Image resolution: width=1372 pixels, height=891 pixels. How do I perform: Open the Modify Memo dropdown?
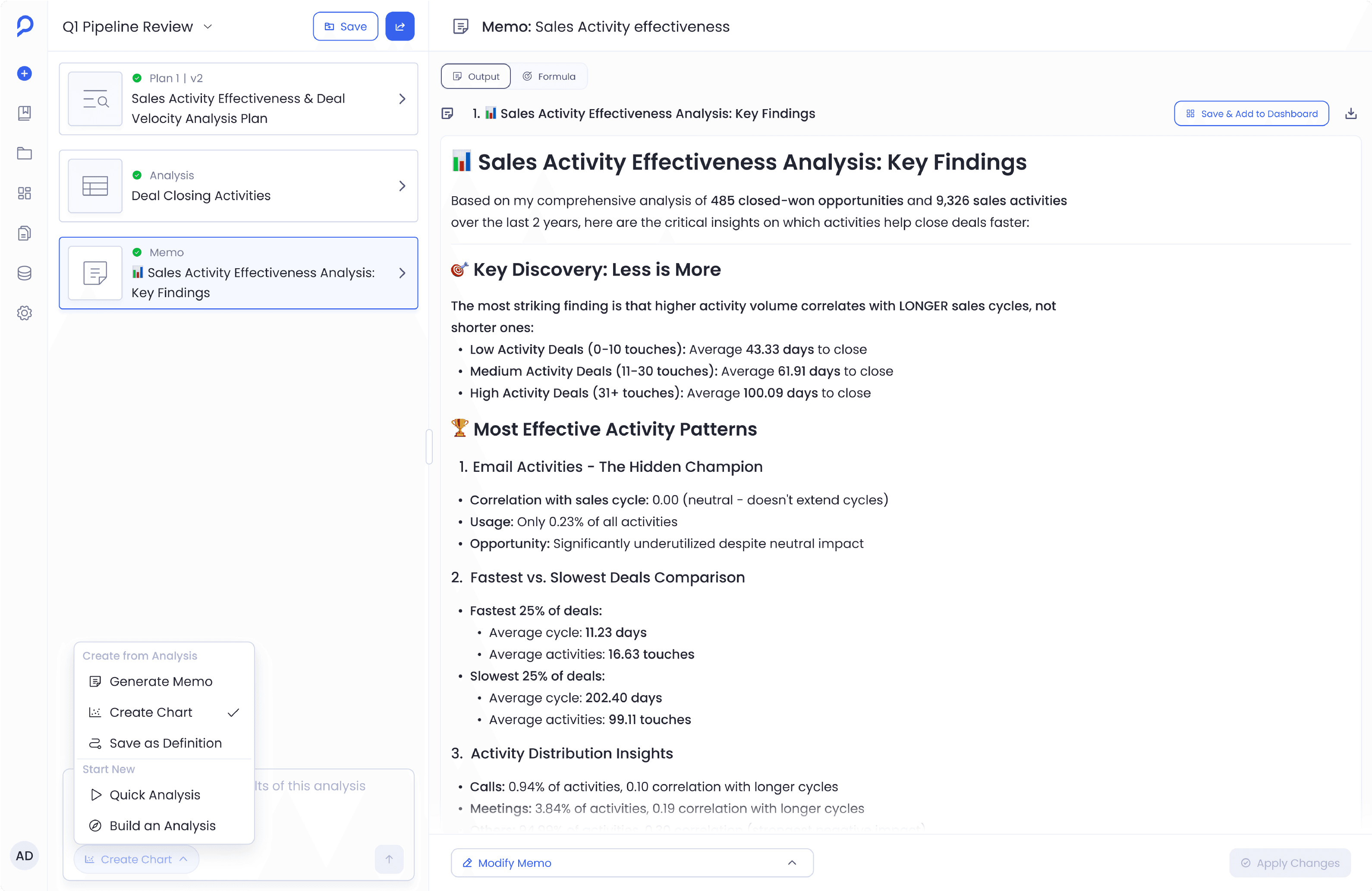pos(632,862)
